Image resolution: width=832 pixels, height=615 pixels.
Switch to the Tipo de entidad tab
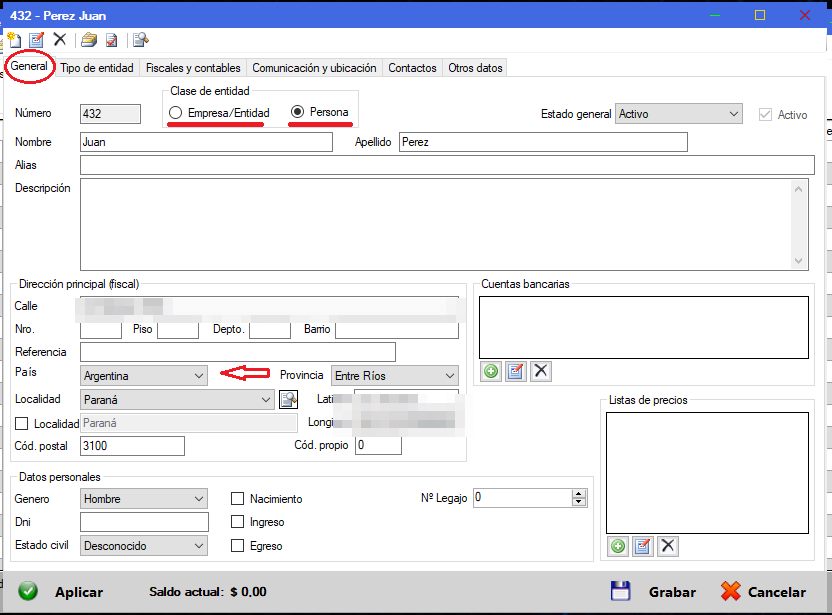coord(97,68)
